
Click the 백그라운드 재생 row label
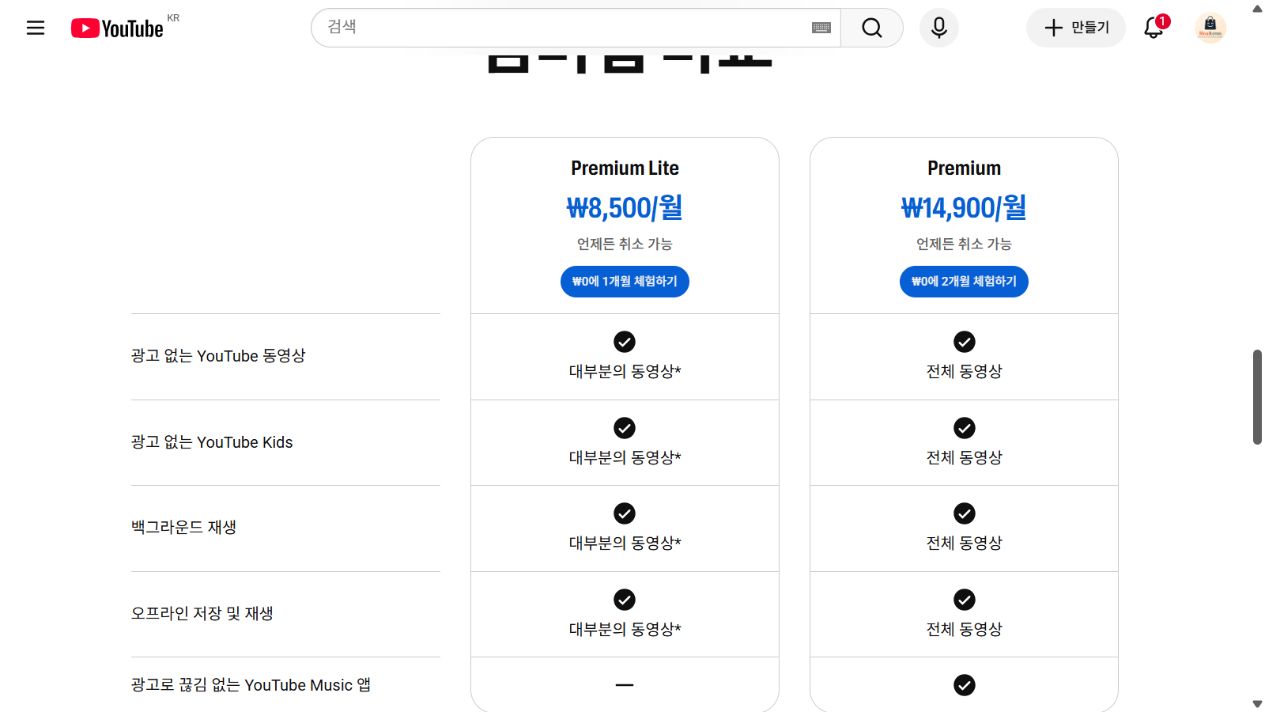point(184,527)
